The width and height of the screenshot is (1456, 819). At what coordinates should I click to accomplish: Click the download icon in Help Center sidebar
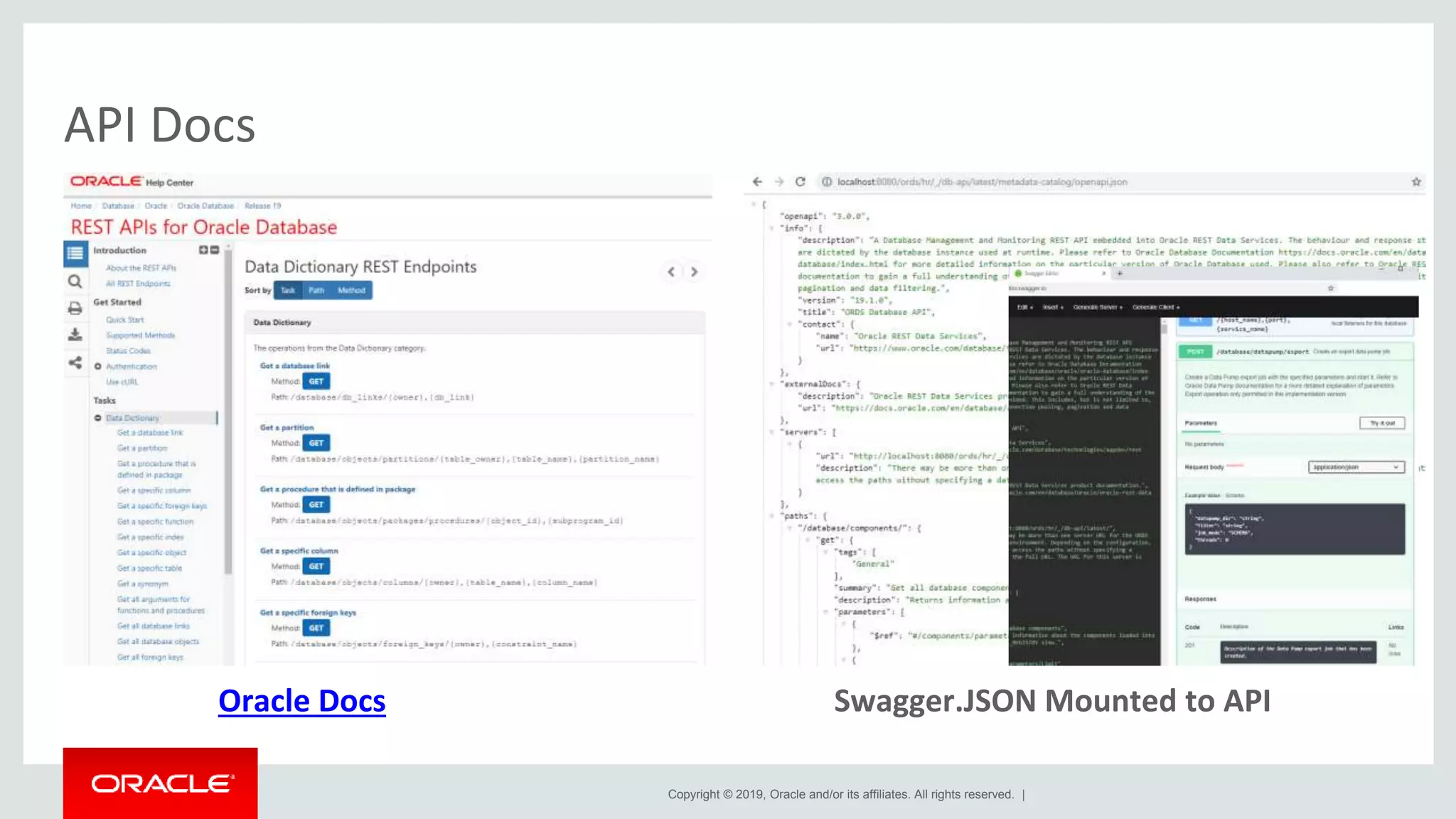click(75, 334)
